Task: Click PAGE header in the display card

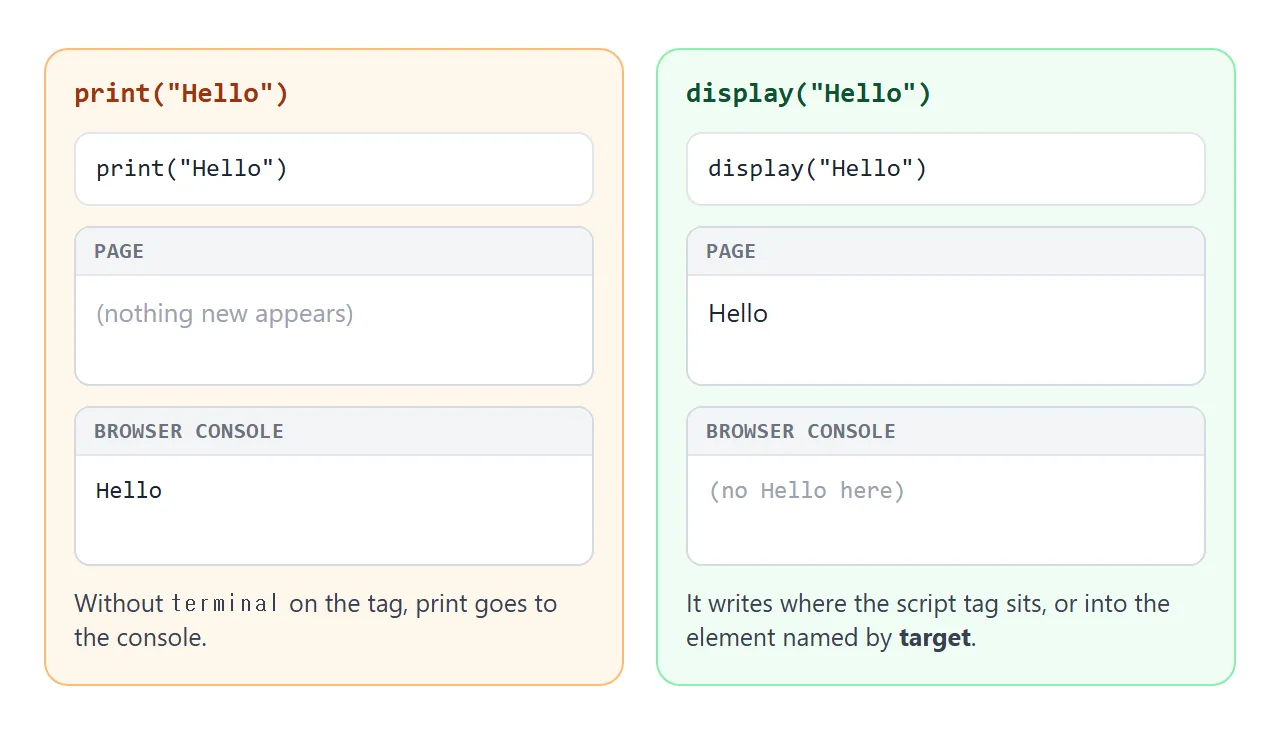Action: coord(946,251)
